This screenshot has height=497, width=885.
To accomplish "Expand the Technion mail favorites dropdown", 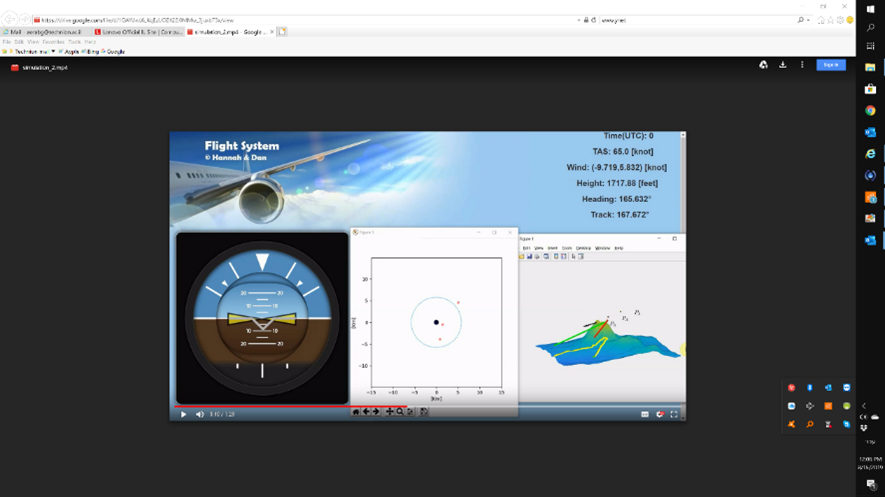I will pos(53,51).
